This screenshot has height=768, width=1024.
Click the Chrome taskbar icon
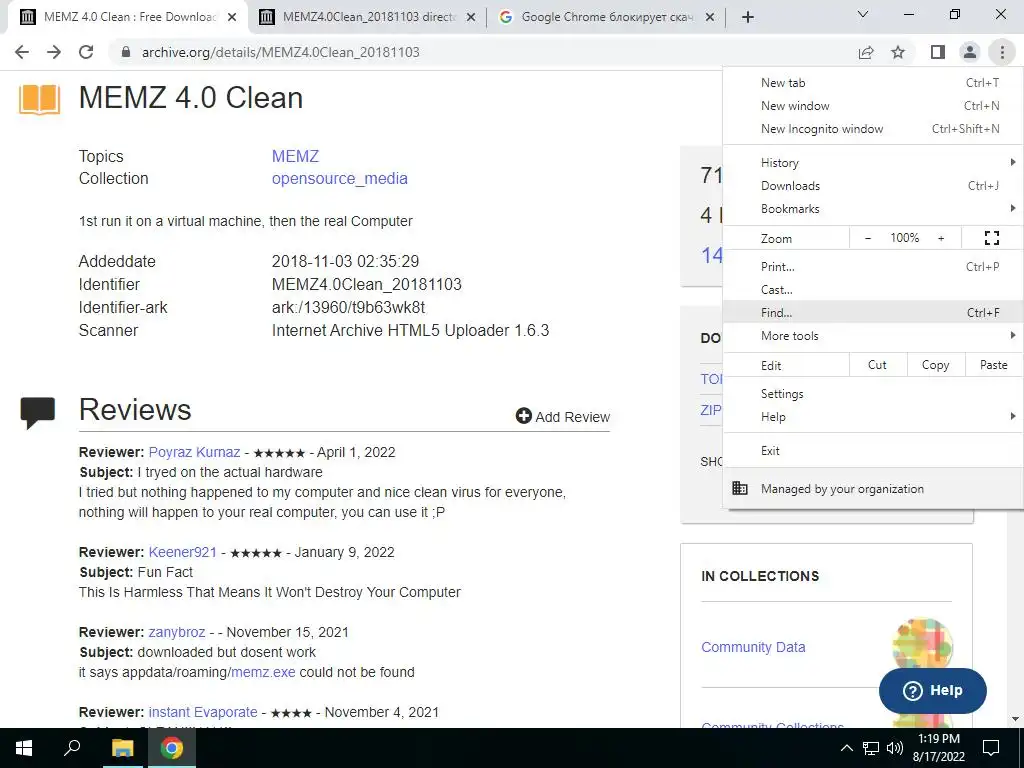(x=172, y=748)
